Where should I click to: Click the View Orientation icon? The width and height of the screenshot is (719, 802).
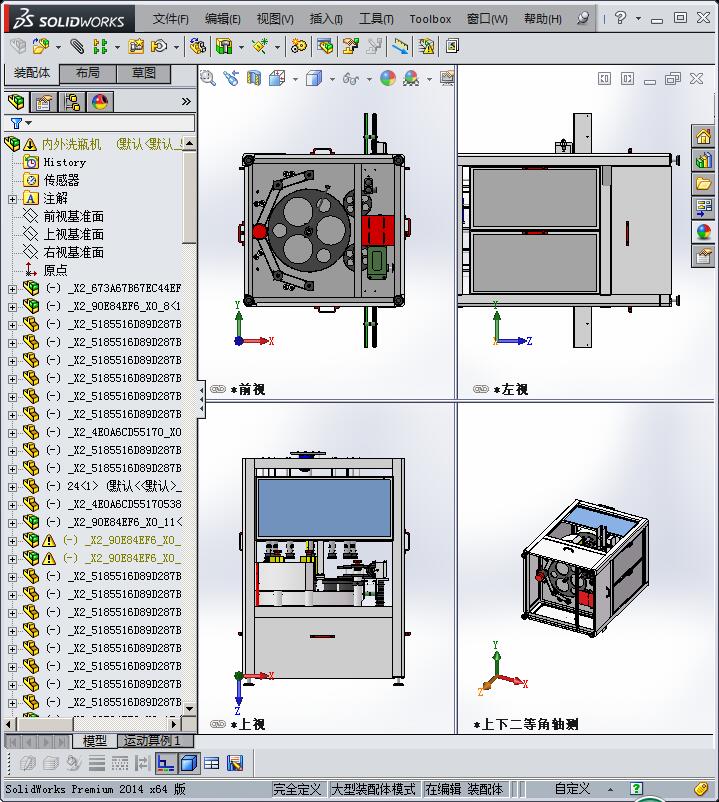(277, 78)
